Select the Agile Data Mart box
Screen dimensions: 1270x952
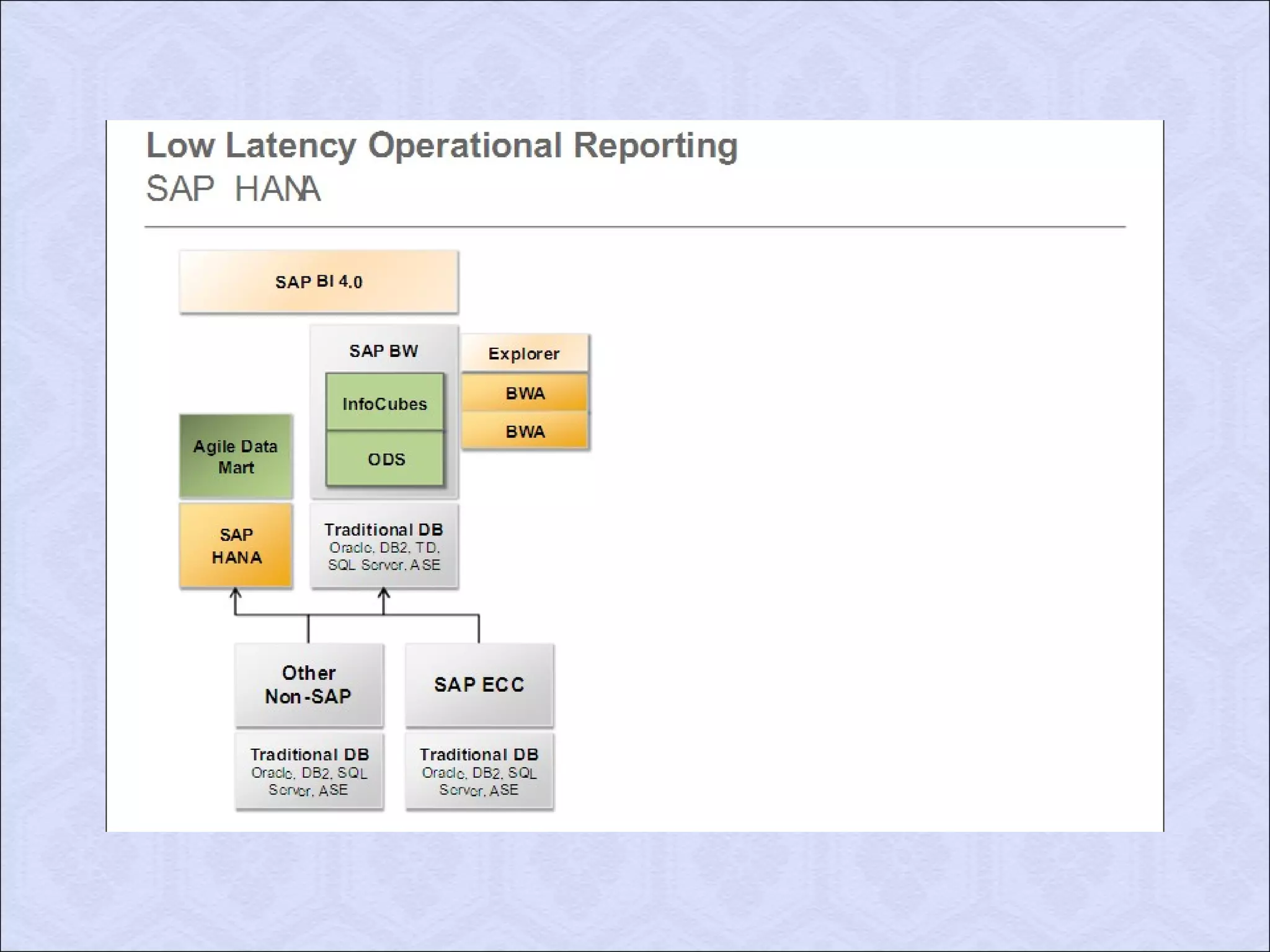[x=236, y=457]
